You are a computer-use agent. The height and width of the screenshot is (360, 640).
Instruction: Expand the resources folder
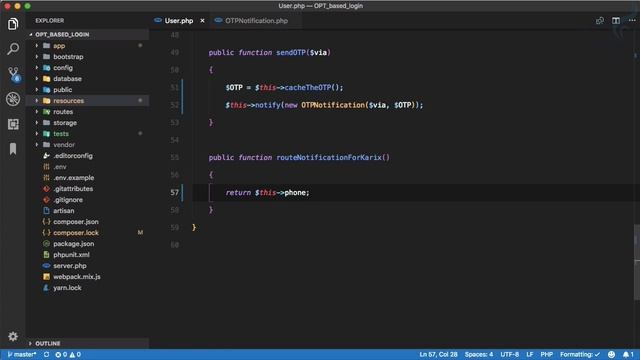point(88,101)
